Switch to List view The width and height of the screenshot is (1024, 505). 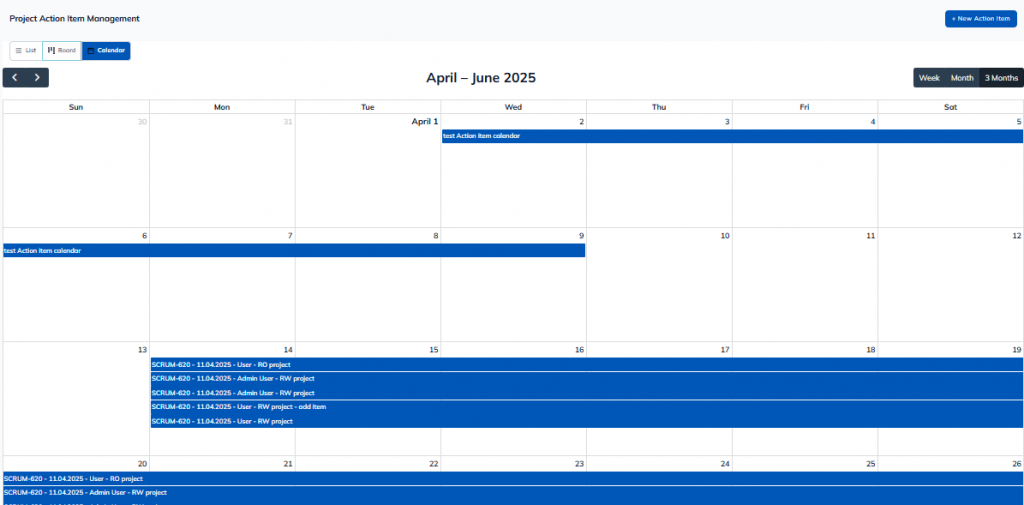26,50
